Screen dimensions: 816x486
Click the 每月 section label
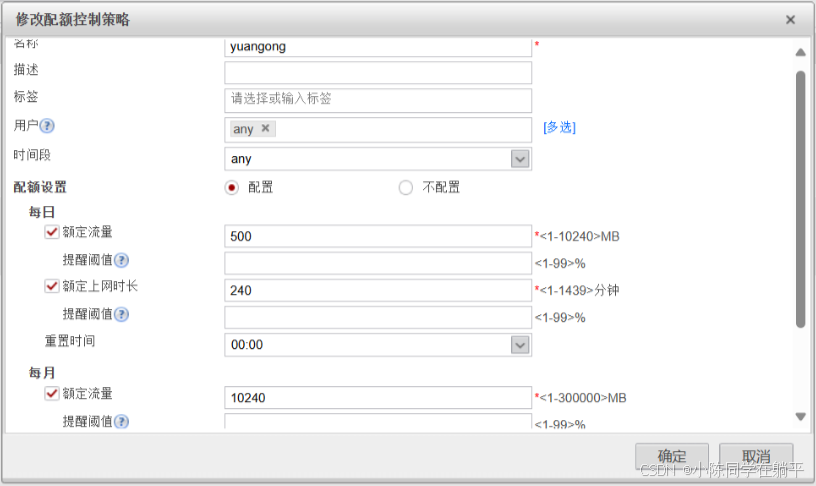[x=42, y=373]
